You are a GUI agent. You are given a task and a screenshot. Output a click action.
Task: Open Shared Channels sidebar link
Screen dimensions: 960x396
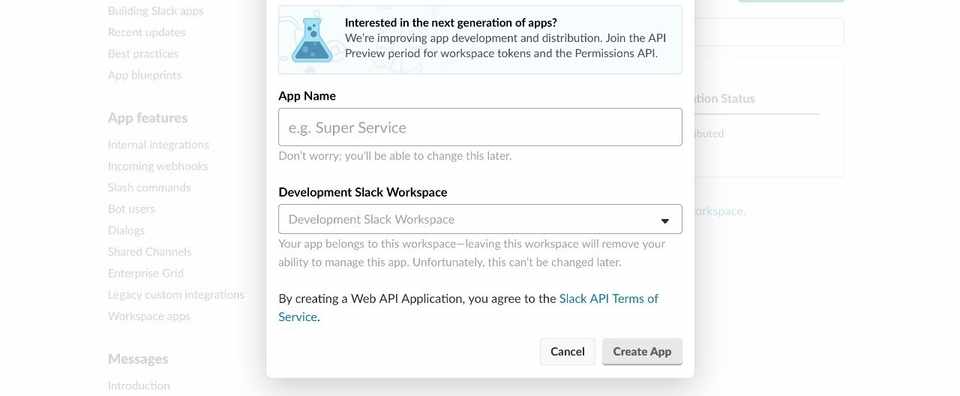149,252
